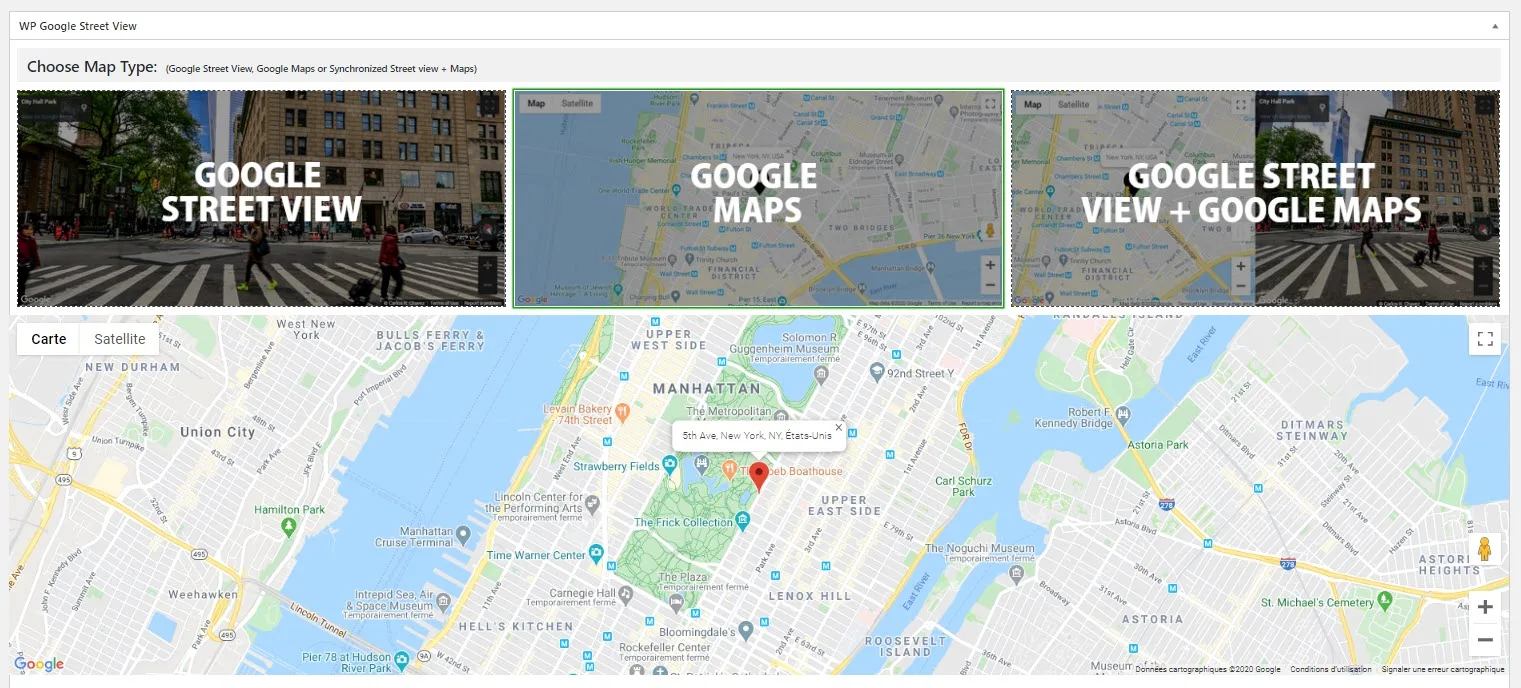
Task: Click the minus zoom icon in the Google Maps thumbnail
Action: click(x=989, y=286)
